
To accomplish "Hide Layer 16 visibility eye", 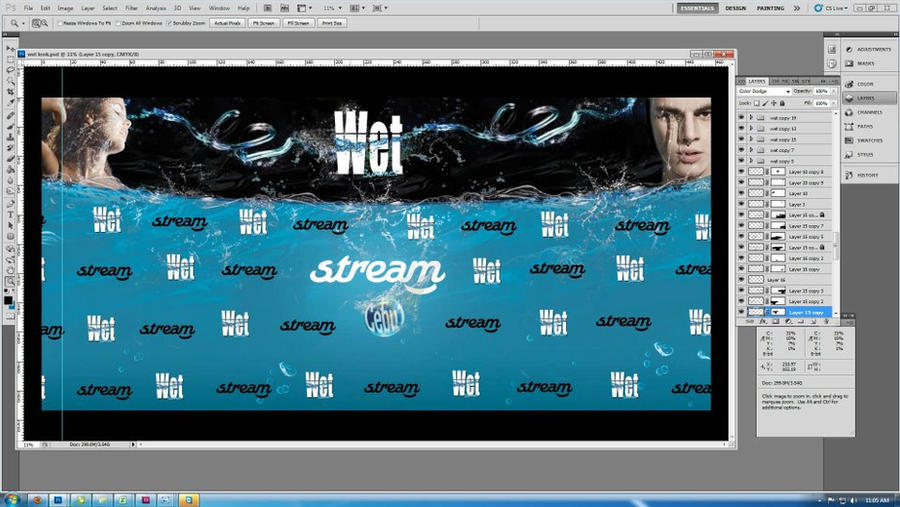I will click(x=741, y=280).
